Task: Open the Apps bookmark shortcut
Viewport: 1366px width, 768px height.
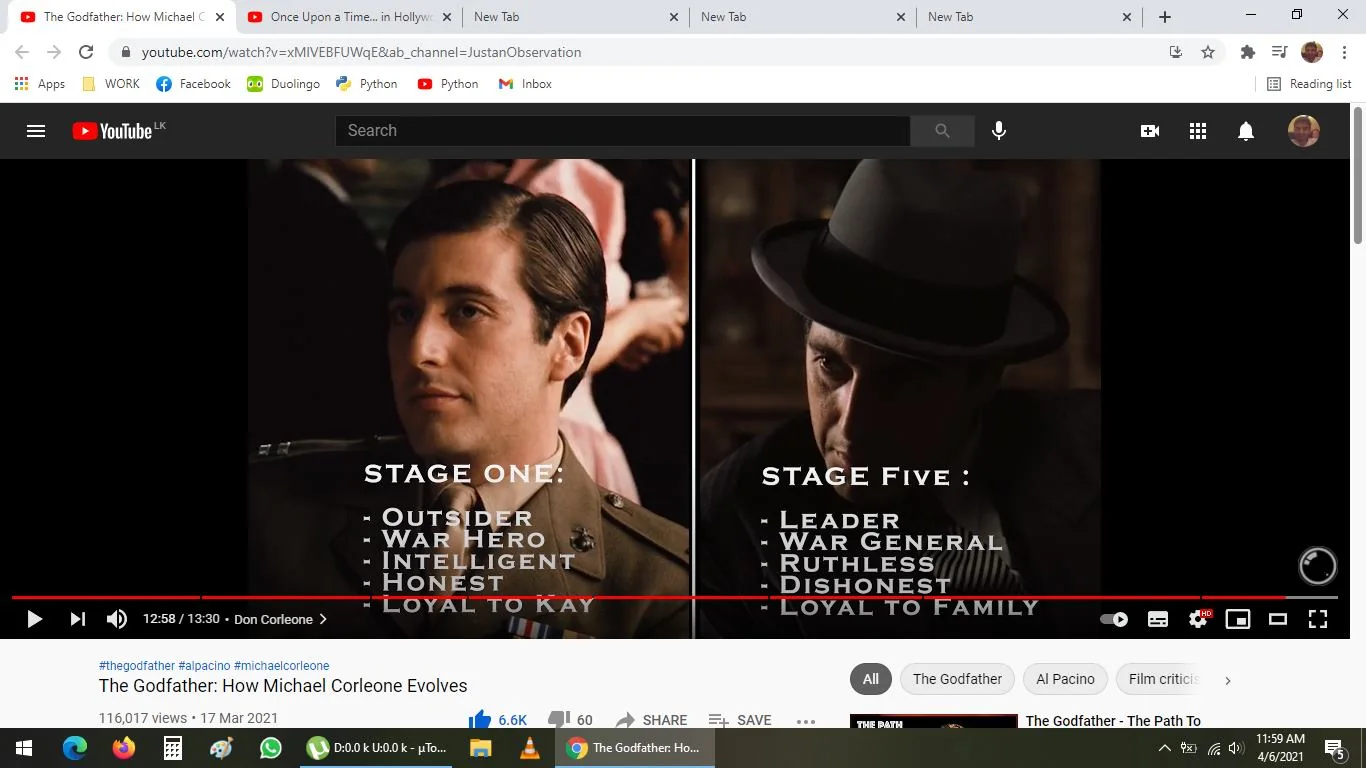Action: tap(40, 84)
